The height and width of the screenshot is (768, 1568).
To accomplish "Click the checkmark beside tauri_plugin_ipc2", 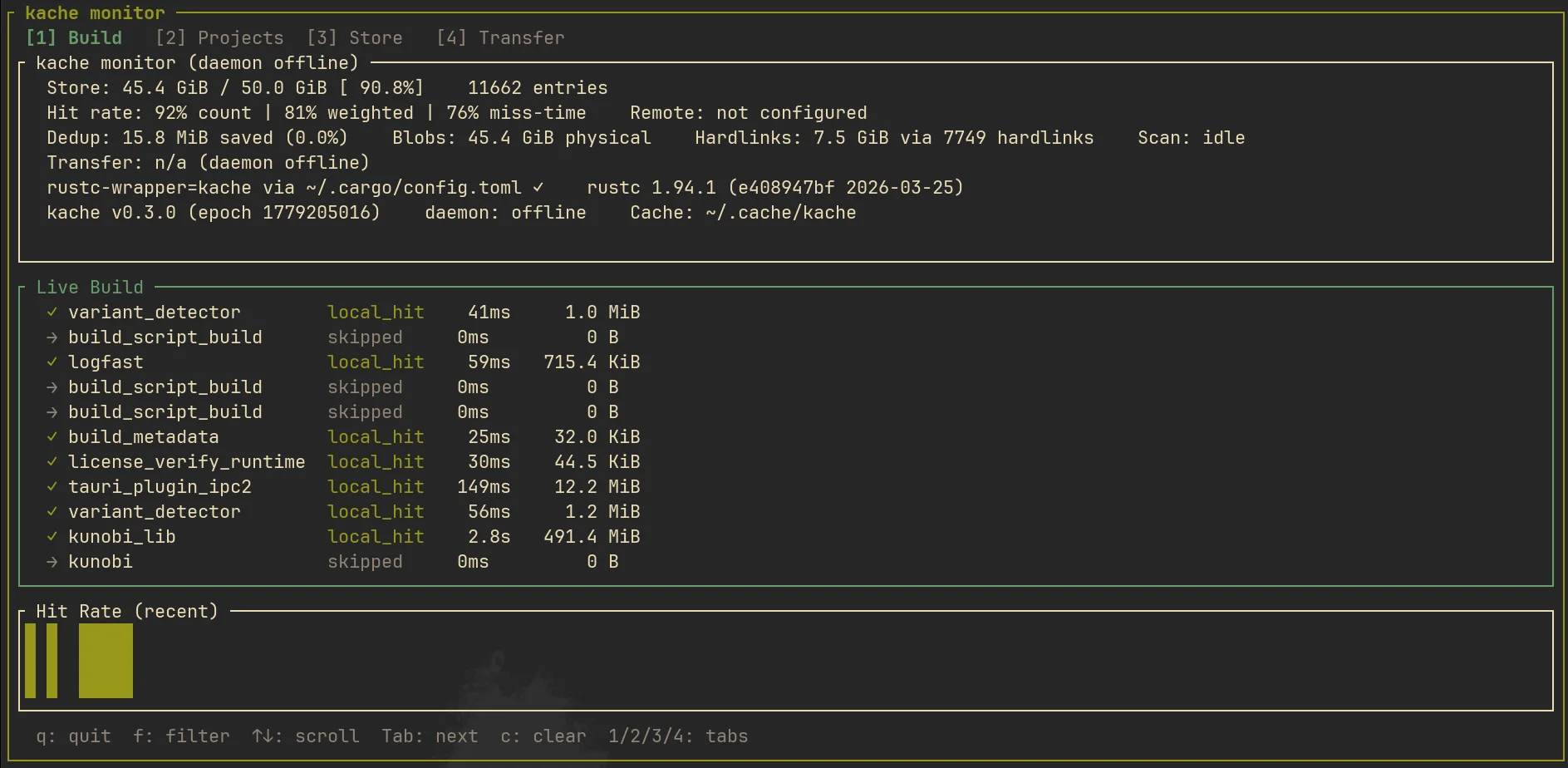I will click(x=52, y=487).
